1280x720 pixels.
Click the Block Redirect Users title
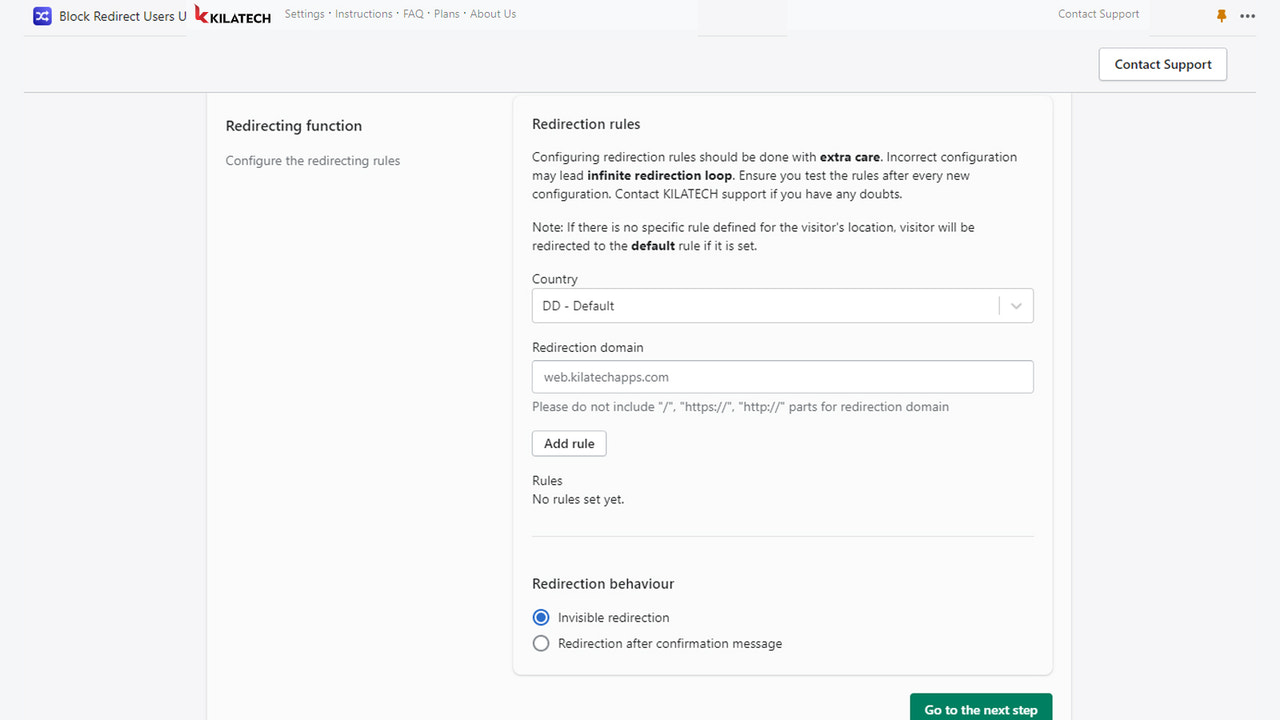(123, 16)
